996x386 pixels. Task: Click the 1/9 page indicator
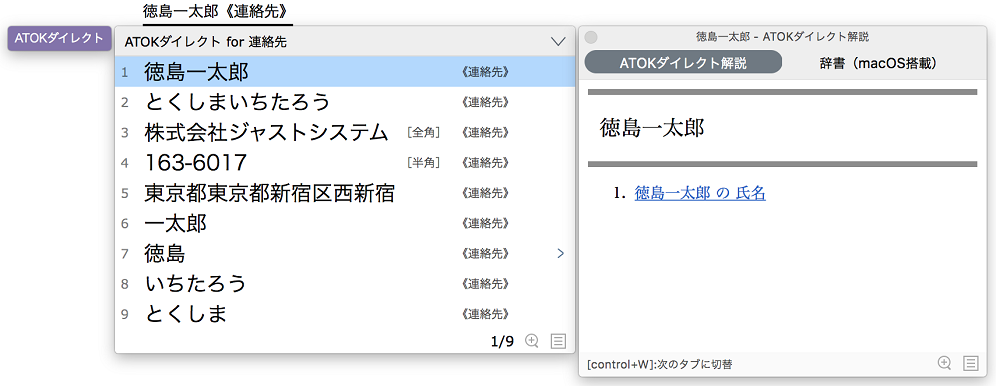(x=502, y=342)
